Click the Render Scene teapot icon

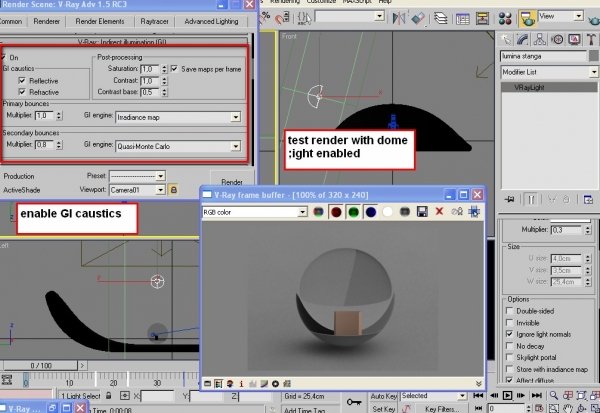[x=527, y=18]
